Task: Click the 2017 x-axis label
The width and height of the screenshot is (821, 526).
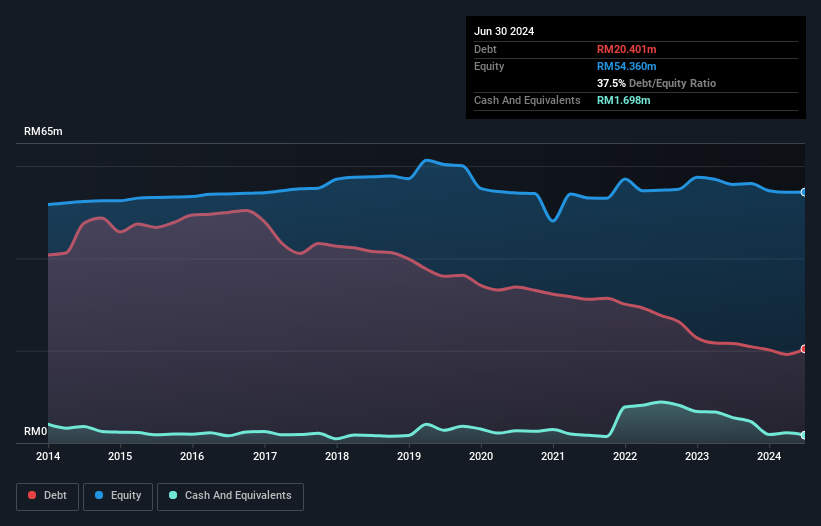Action: pyautogui.click(x=265, y=456)
